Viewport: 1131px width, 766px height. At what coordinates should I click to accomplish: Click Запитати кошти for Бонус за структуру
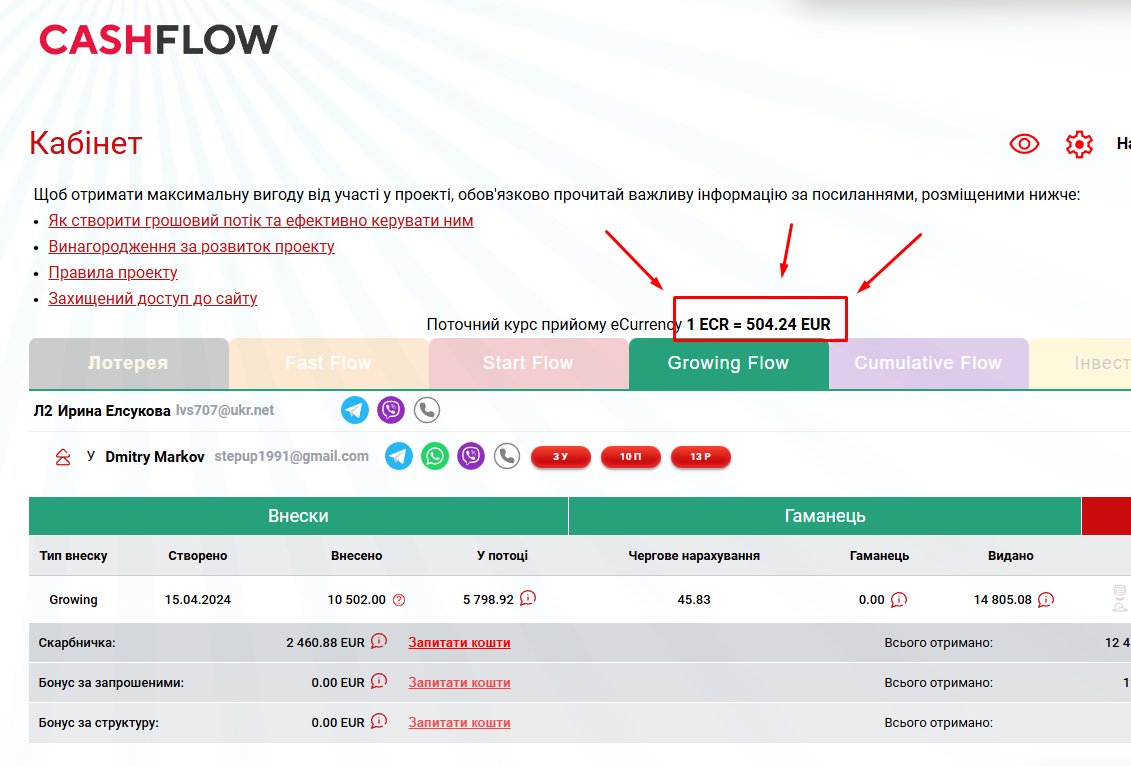pyautogui.click(x=459, y=723)
